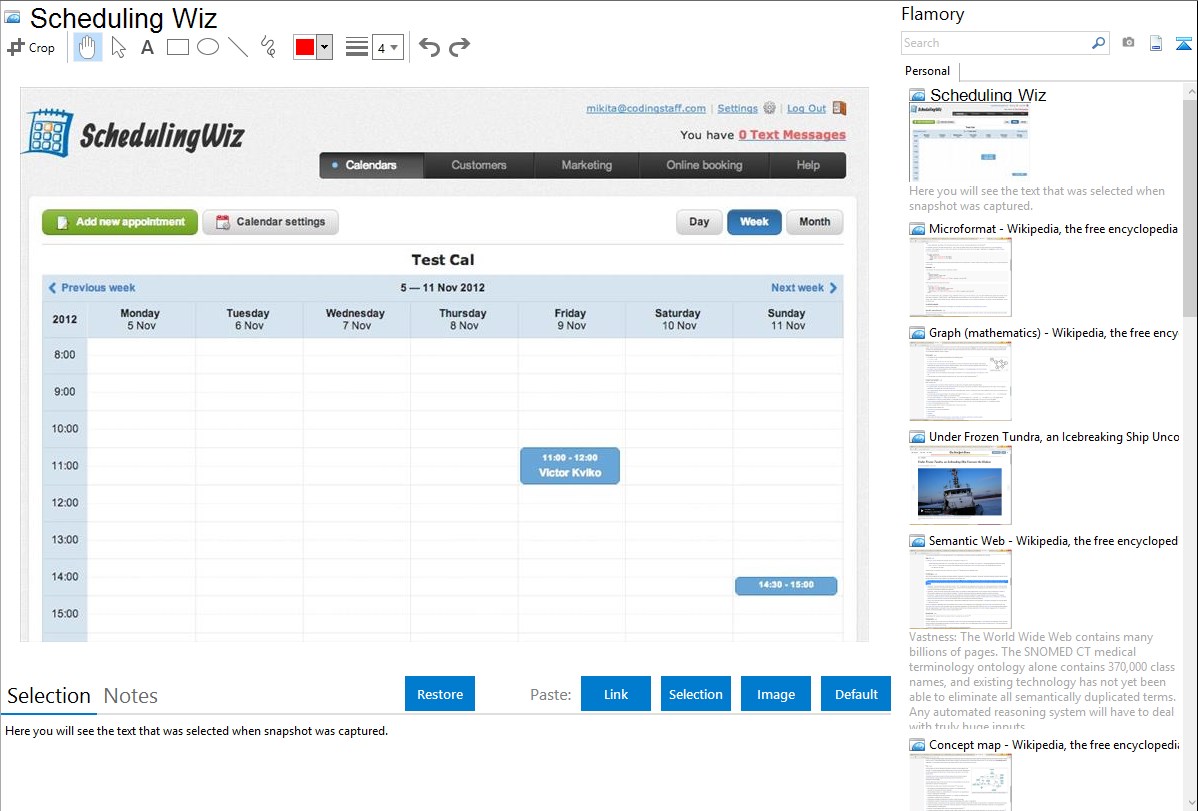Open the Online booking menu tab
1198x811 pixels.
tap(704, 165)
